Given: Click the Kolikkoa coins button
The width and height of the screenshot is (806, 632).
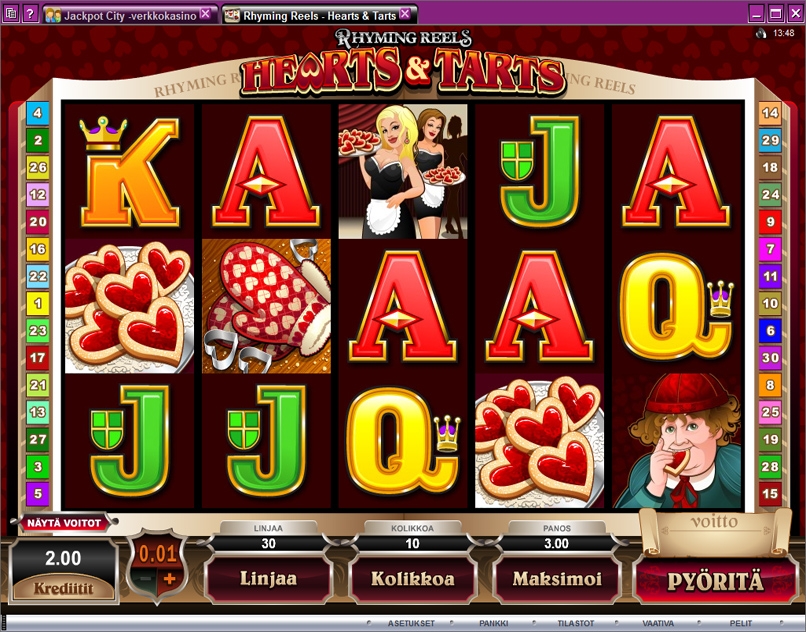Looking at the screenshot, I should 413,579.
